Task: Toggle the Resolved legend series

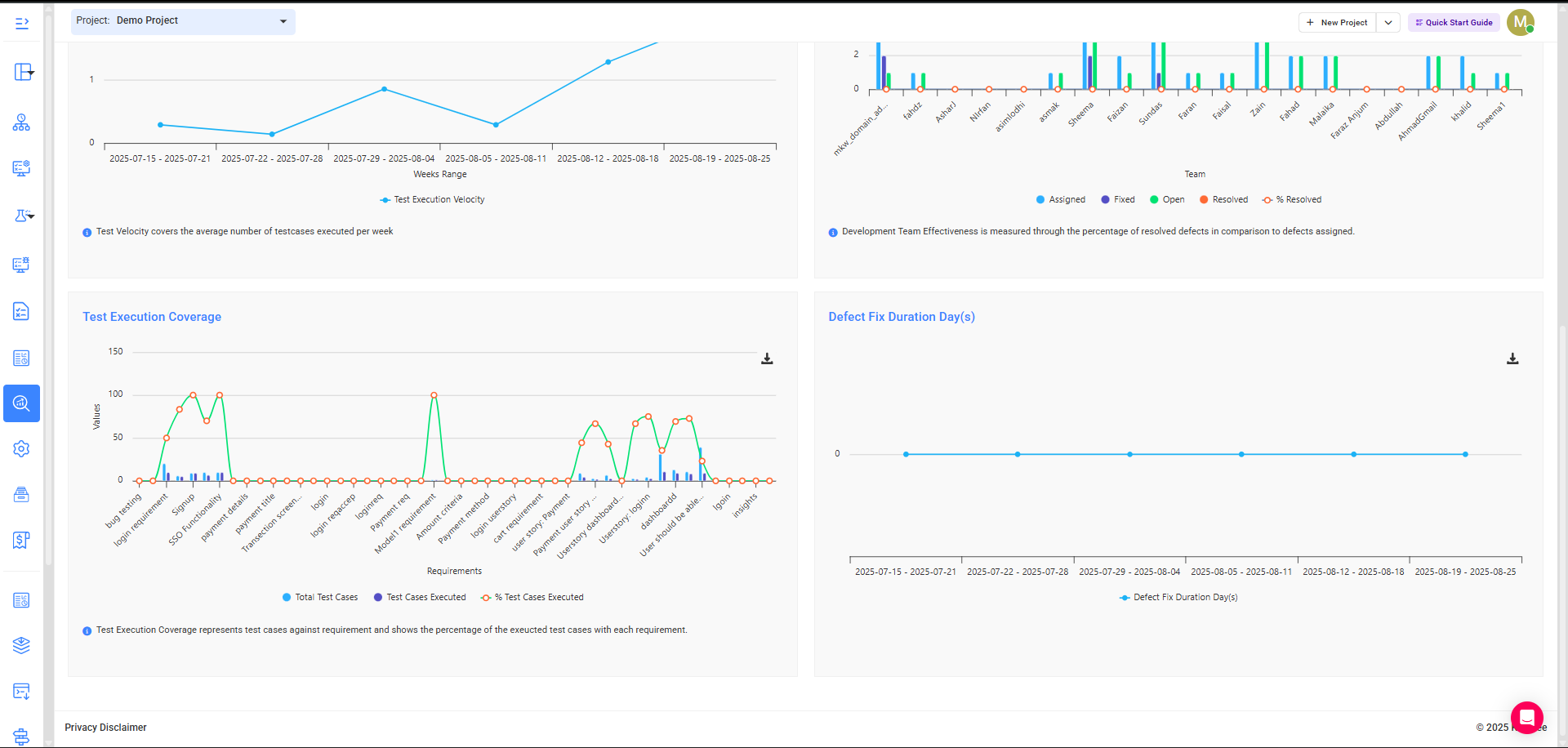Action: [x=1223, y=200]
